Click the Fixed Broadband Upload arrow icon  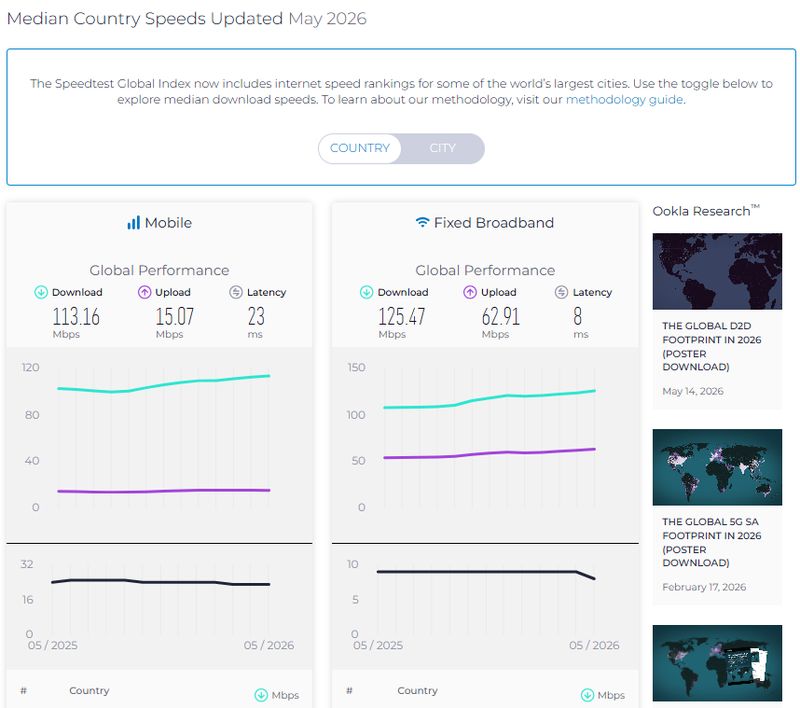(470, 292)
